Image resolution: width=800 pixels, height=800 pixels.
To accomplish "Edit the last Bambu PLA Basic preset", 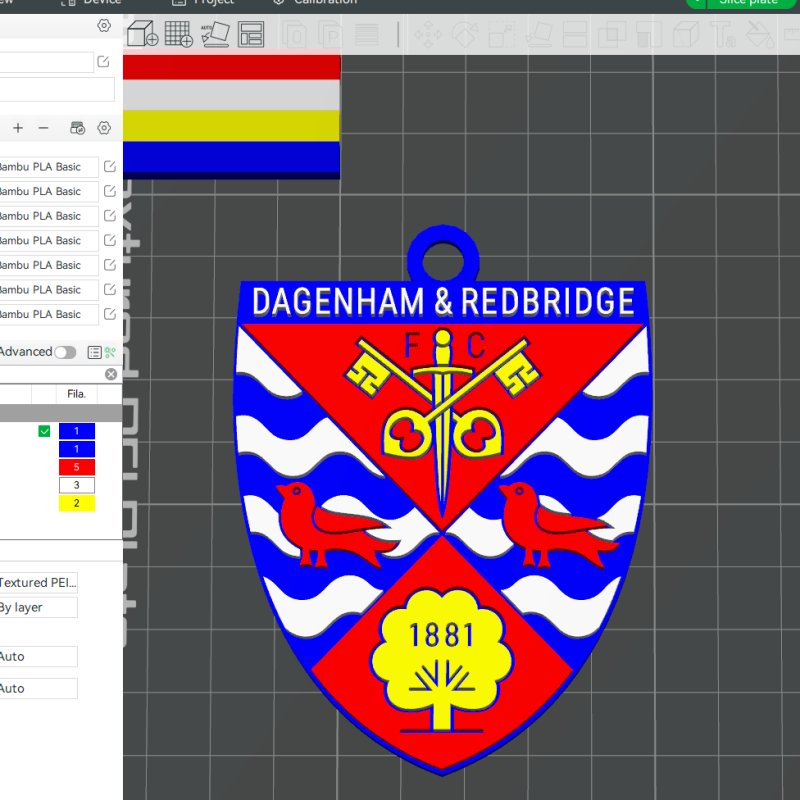I will coord(110,314).
